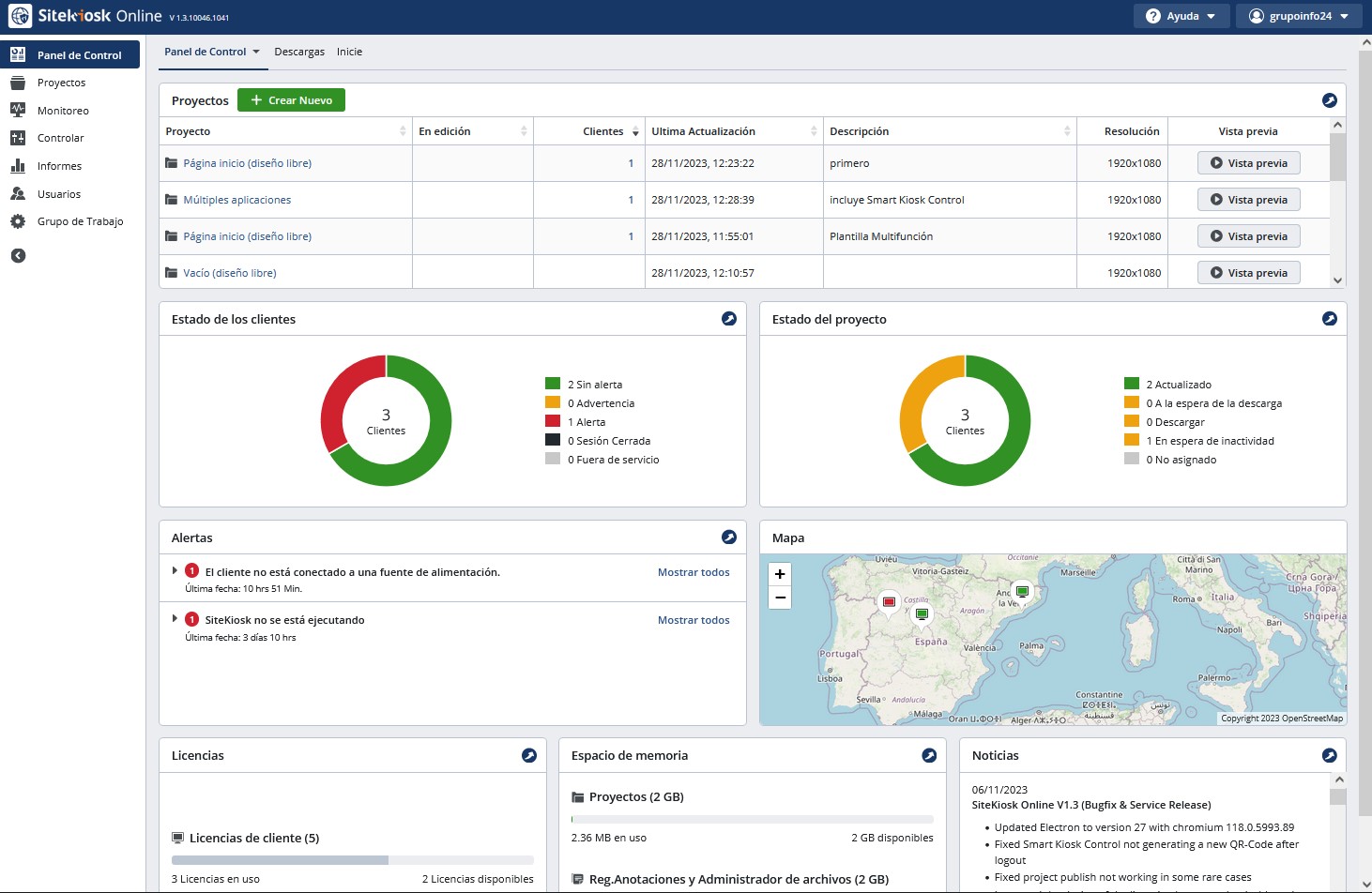Click Mostrar todos for SiteKiosk not running alert
Image resolution: width=1372 pixels, height=893 pixels.
(x=693, y=620)
